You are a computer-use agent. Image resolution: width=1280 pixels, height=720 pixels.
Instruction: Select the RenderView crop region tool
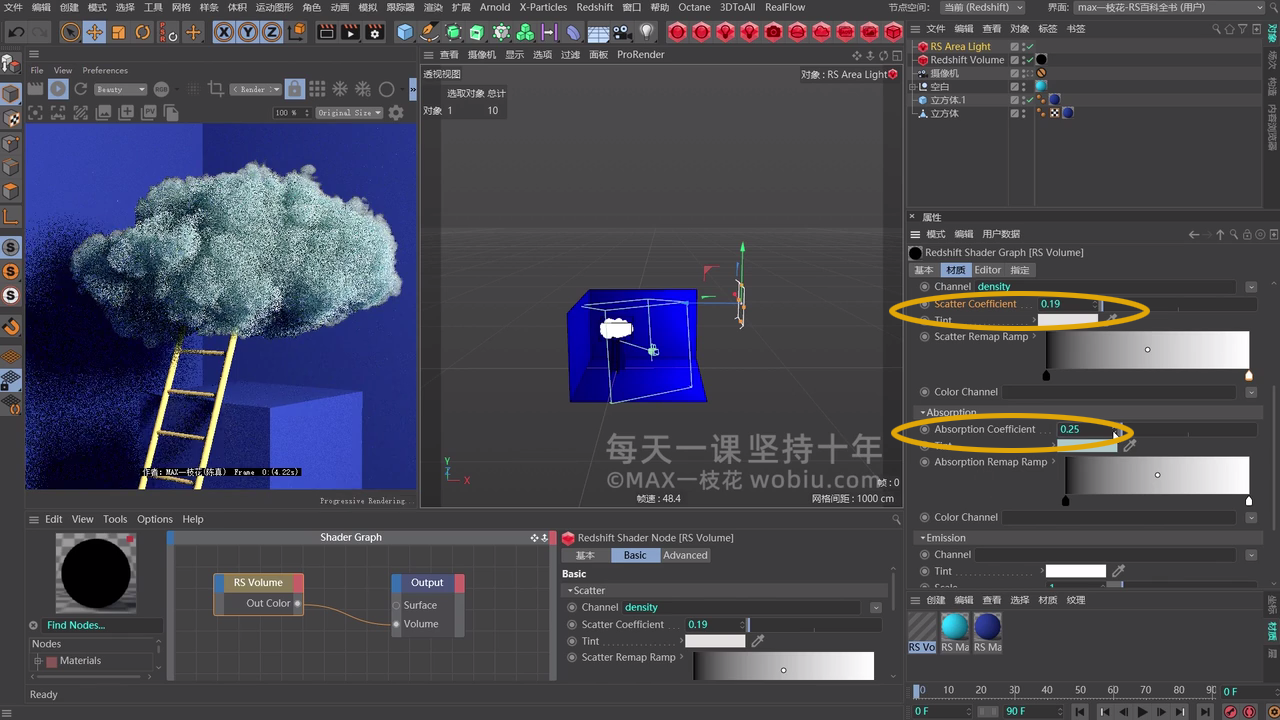click(x=215, y=89)
